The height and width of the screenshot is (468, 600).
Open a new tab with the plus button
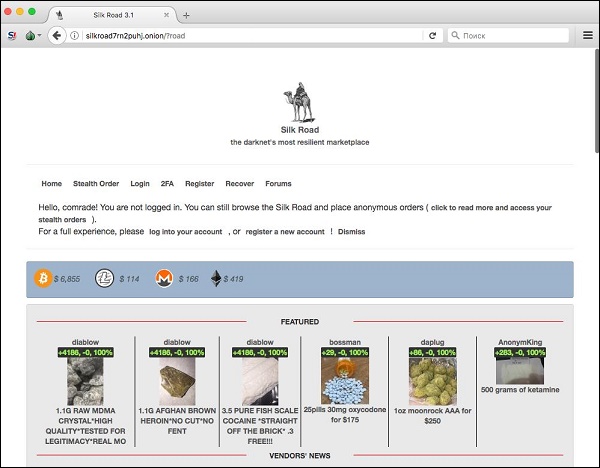pyautogui.click(x=186, y=15)
